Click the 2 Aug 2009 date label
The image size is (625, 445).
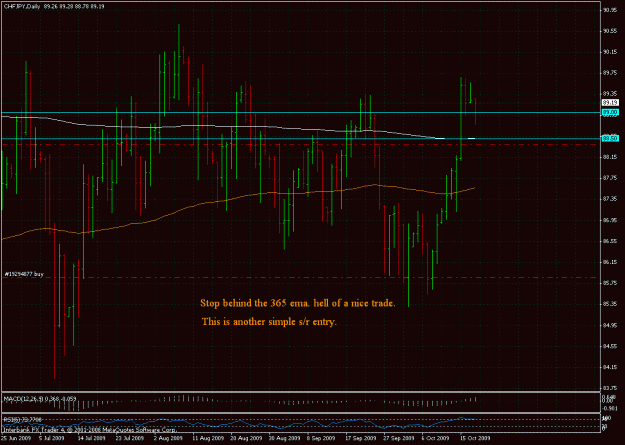[x=167, y=438]
